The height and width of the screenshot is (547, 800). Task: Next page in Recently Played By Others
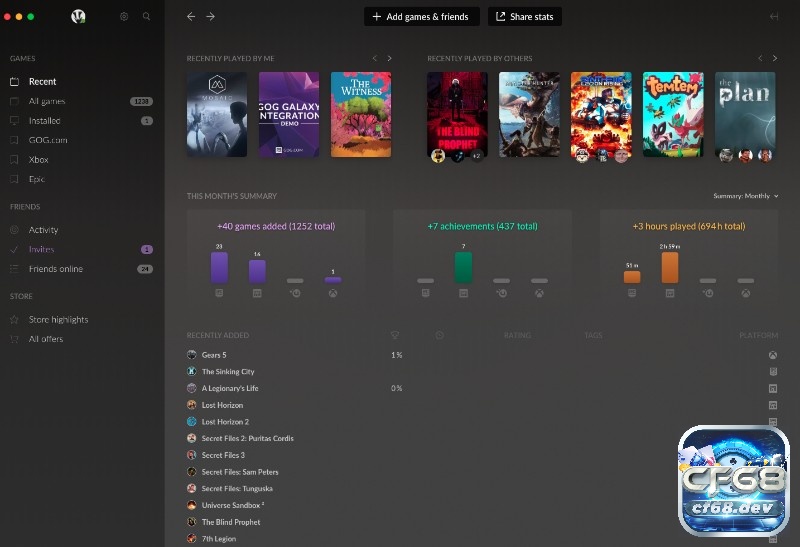774,58
